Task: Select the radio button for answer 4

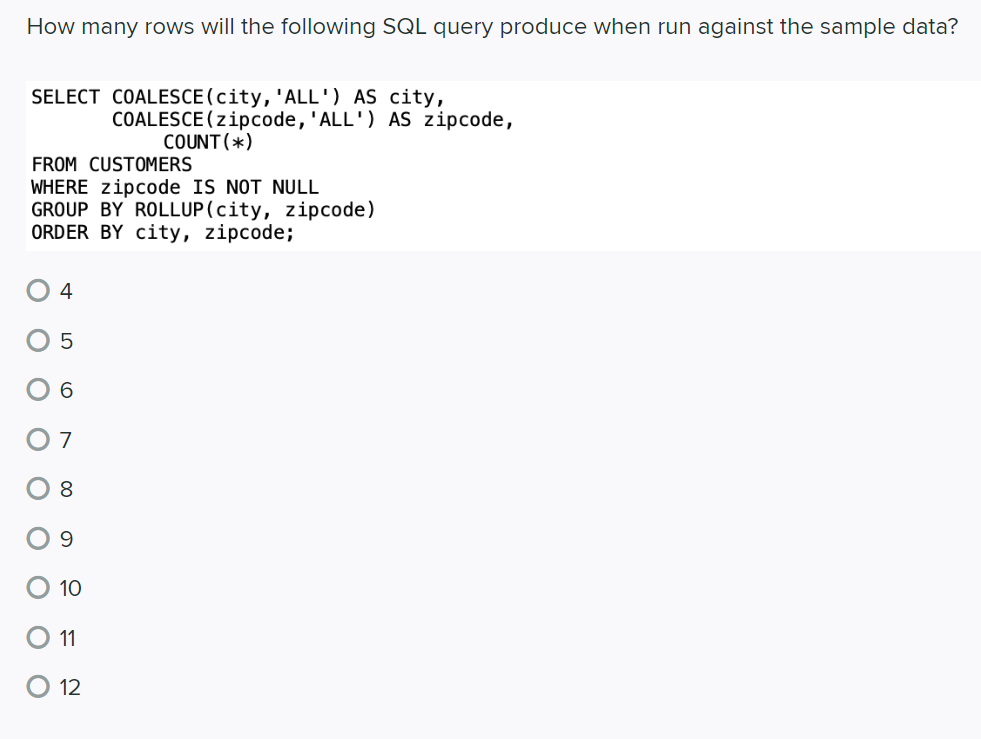Action: 38,290
